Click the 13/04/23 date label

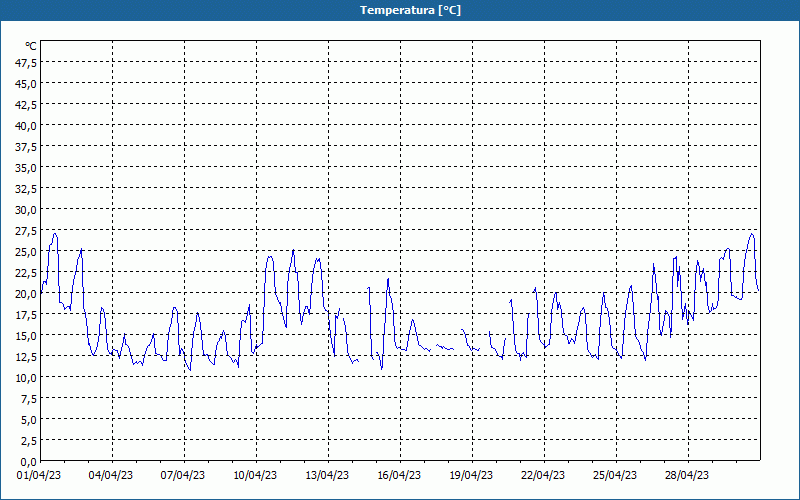point(327,475)
